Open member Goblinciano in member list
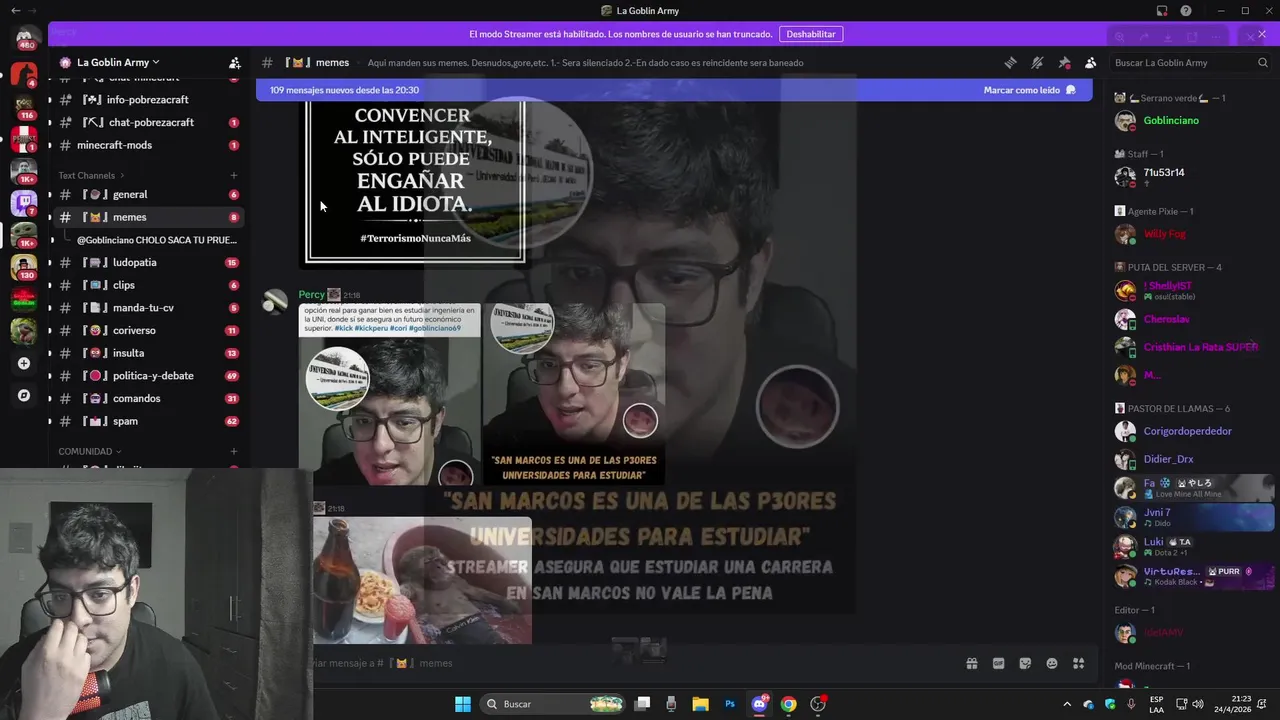Screen dimensions: 1280x720 (1192, 121)
